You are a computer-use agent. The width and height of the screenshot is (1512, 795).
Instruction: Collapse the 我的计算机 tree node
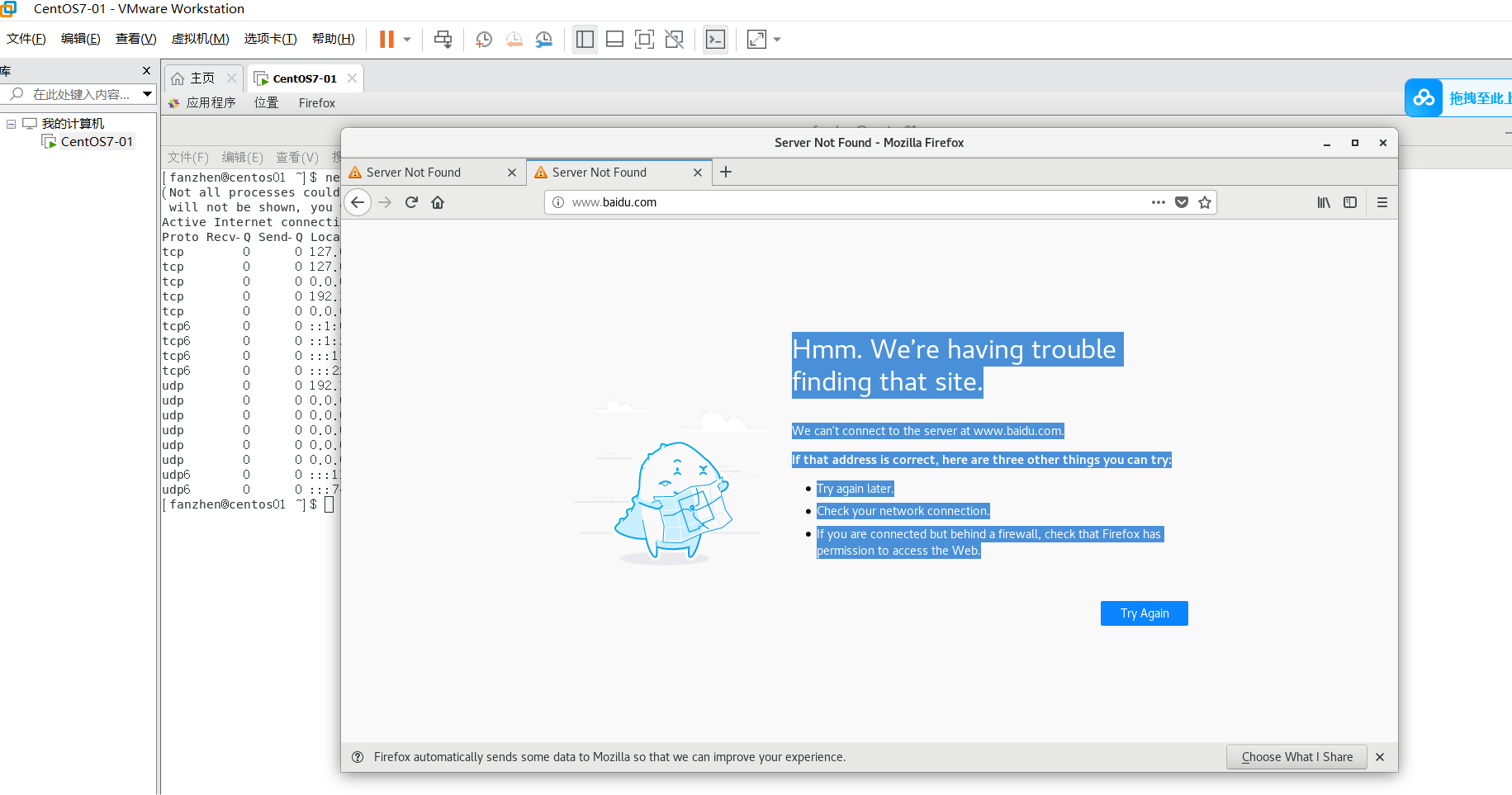12,124
